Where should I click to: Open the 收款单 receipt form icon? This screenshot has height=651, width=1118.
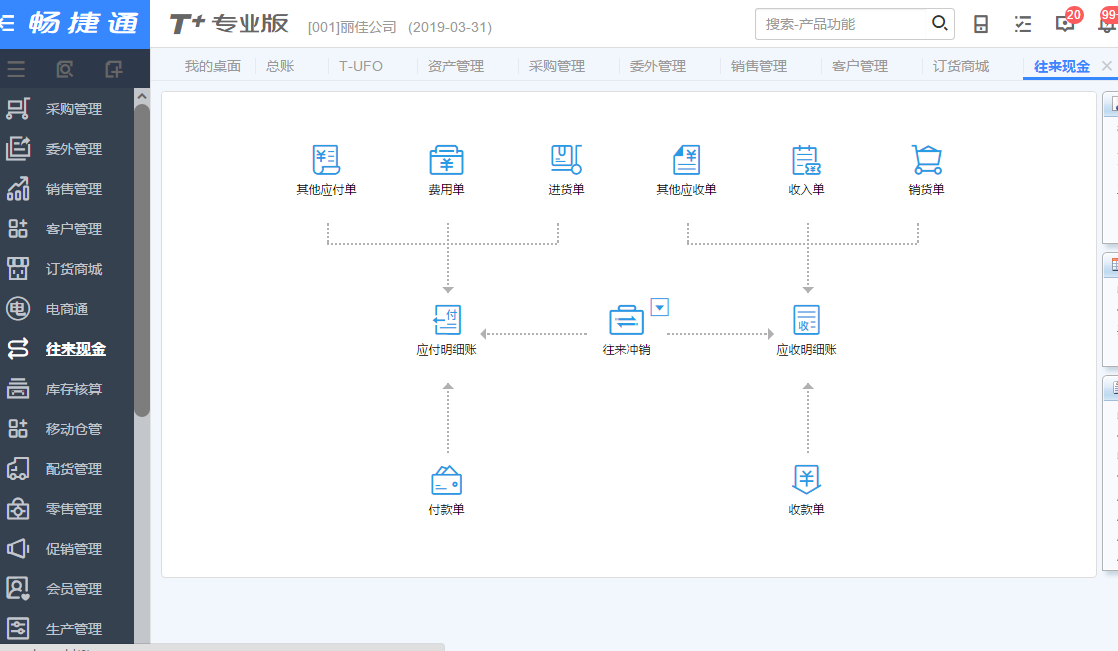806,480
